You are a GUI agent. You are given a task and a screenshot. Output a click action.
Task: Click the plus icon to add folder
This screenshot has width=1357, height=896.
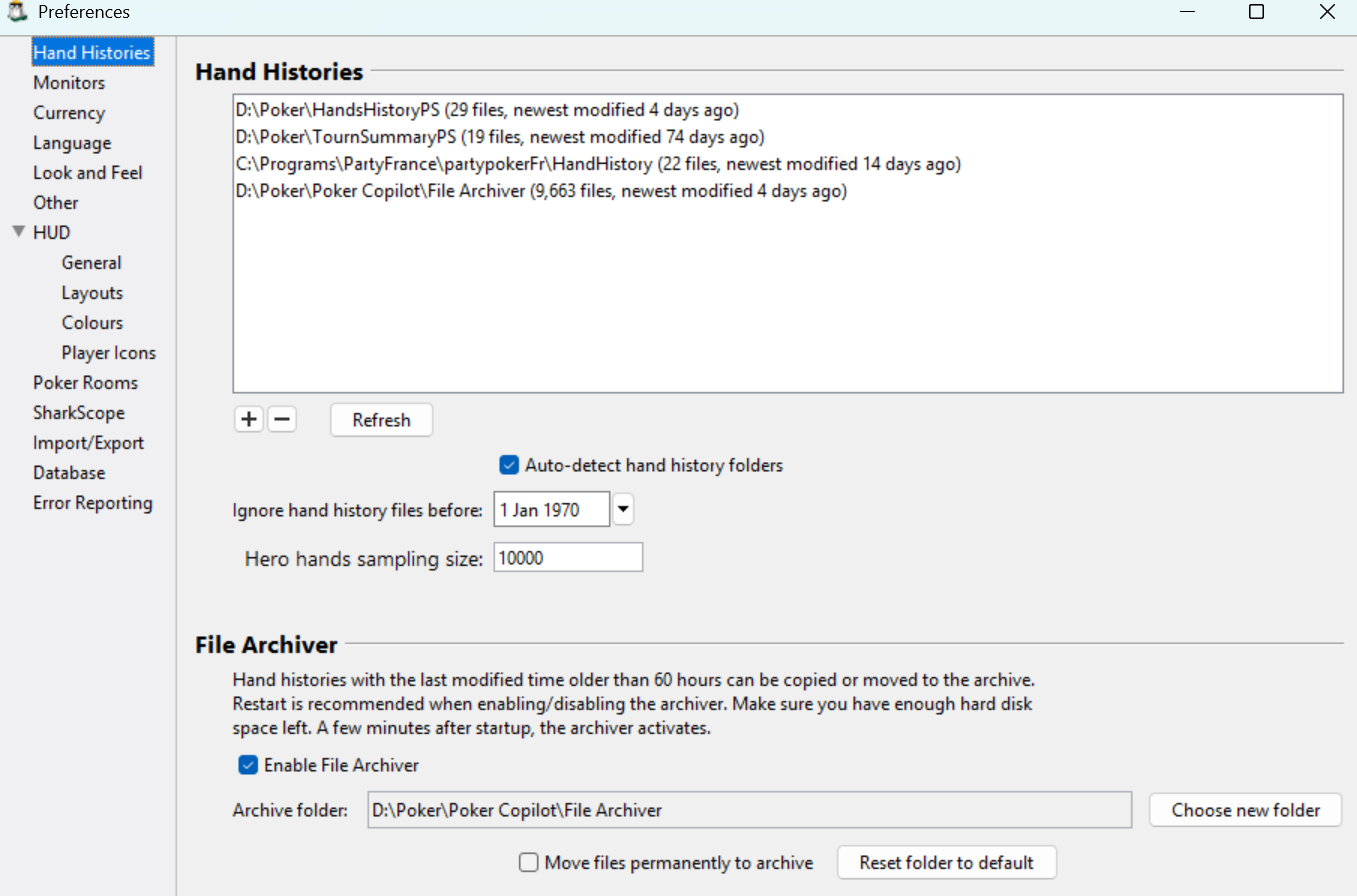[x=249, y=420]
